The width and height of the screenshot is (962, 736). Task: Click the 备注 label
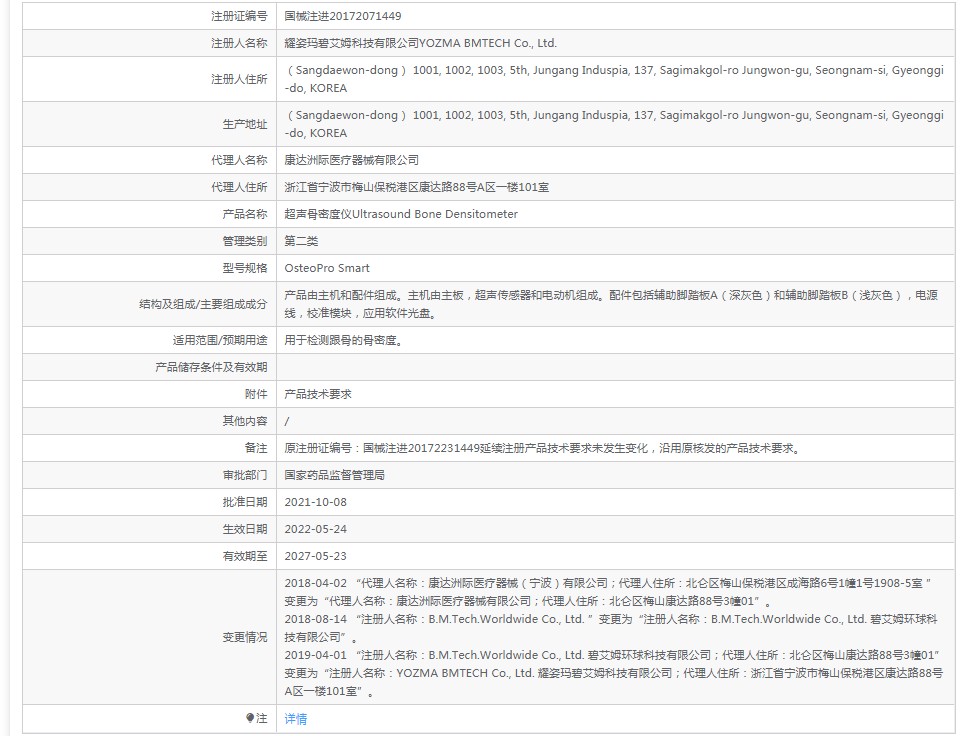[256, 448]
